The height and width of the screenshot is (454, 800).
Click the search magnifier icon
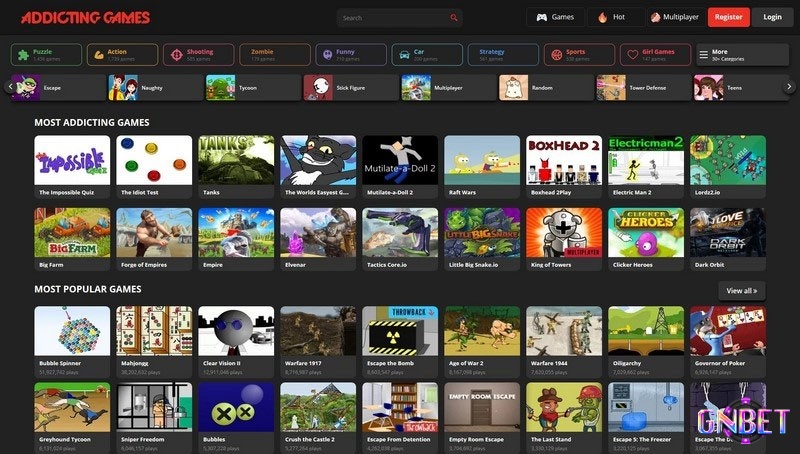click(454, 18)
